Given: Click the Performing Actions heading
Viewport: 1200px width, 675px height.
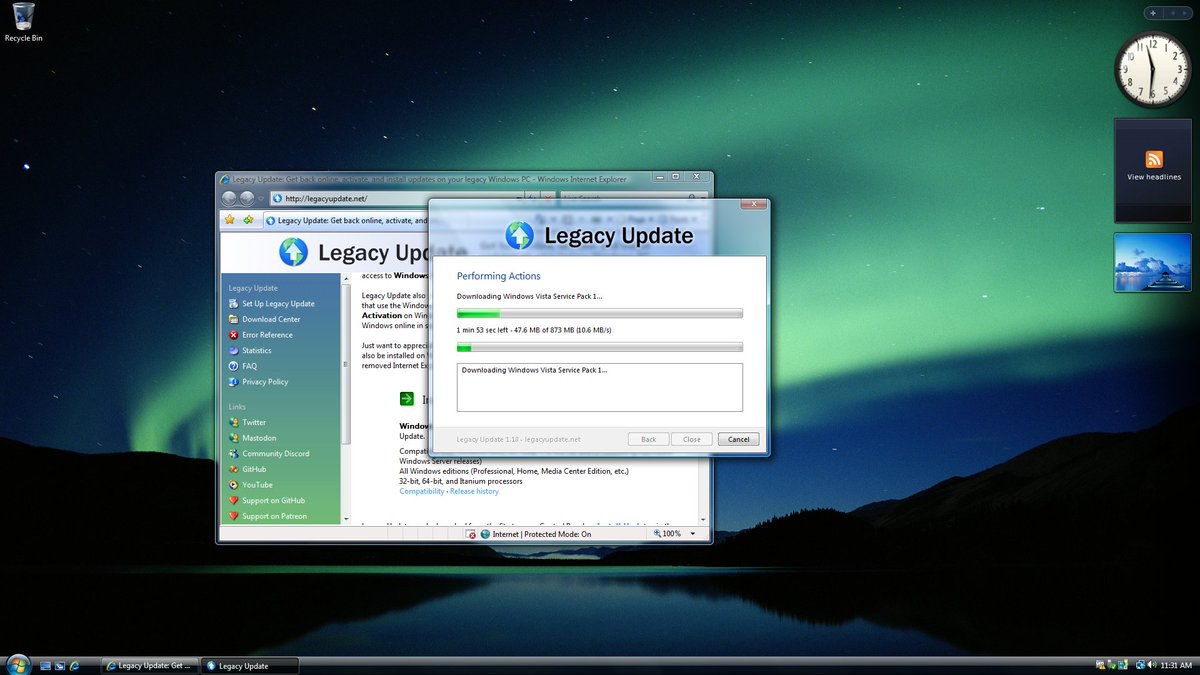Looking at the screenshot, I should coord(498,276).
